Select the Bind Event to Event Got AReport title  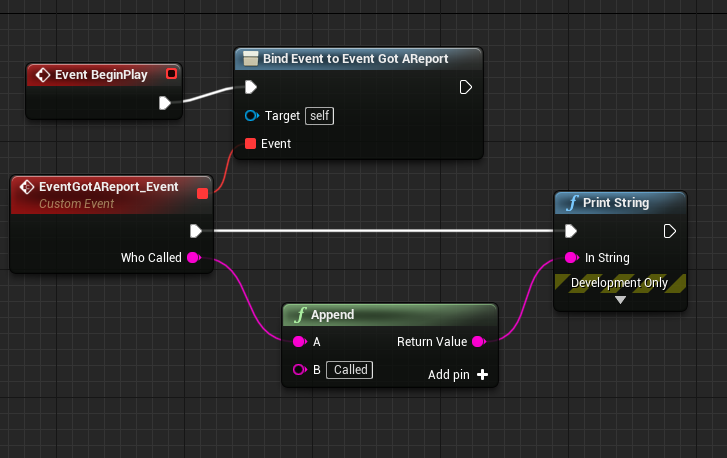click(355, 59)
